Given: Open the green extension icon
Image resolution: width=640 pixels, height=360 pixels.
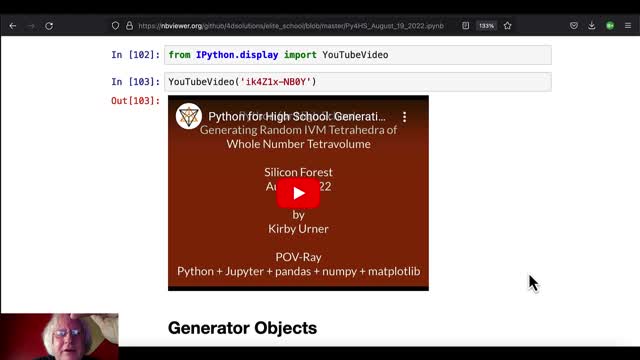Looking at the screenshot, I should 610,26.
